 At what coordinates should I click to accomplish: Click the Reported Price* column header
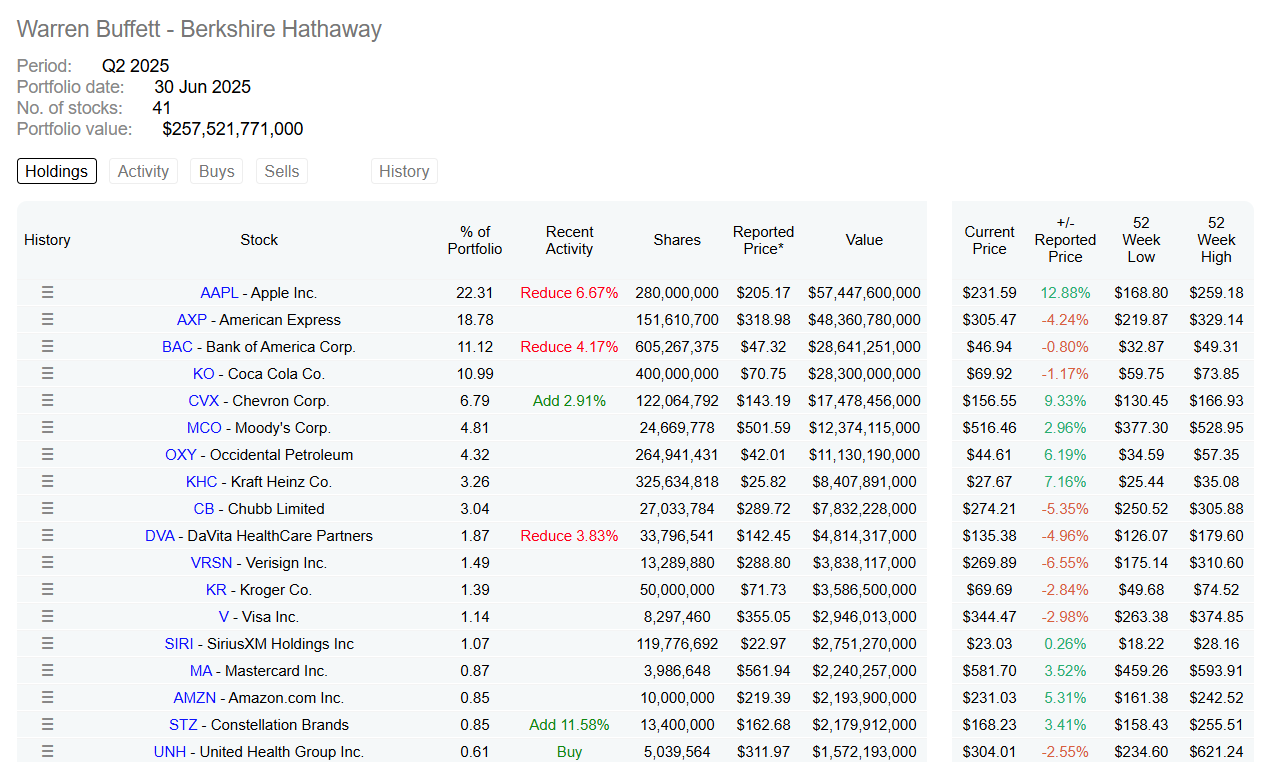(763, 240)
